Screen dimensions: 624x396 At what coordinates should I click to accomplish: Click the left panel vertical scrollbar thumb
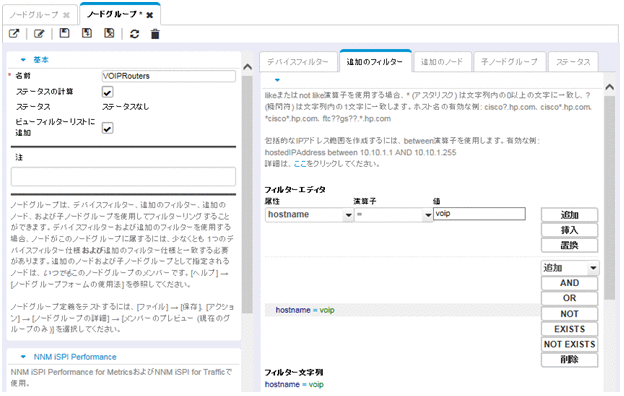[x=247, y=194]
